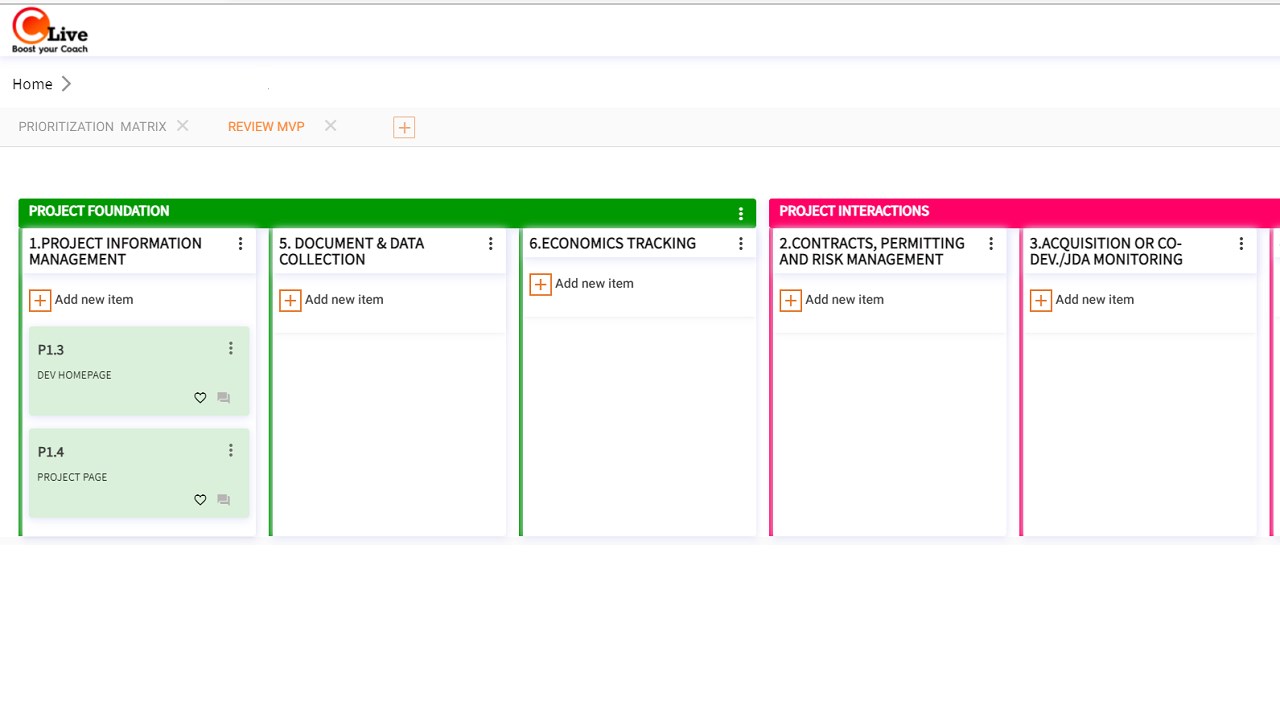Like the P1.3 card with heart icon
Image resolution: width=1280 pixels, height=720 pixels.
200,398
